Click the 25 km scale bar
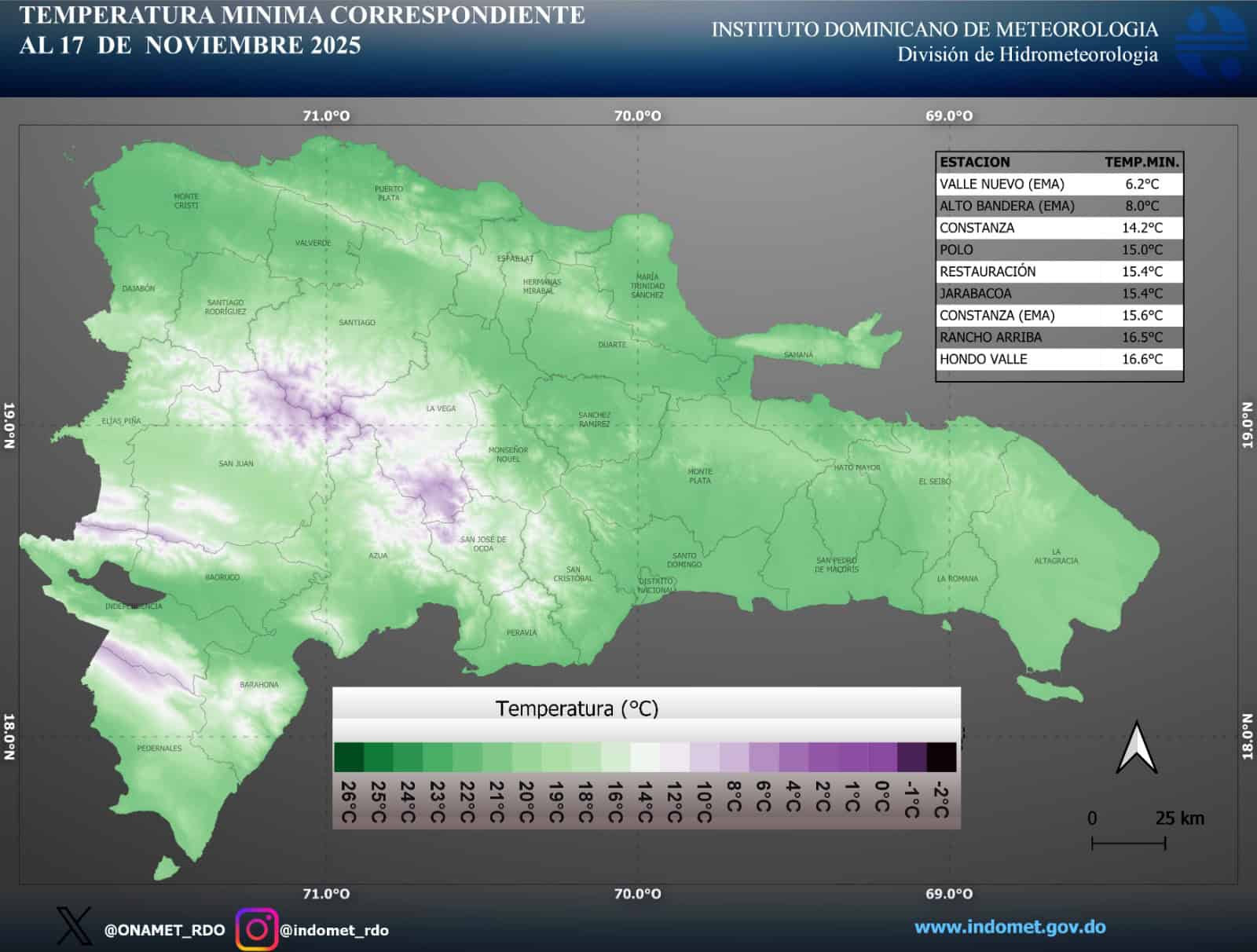This screenshot has height=952, width=1257. (x=1129, y=842)
